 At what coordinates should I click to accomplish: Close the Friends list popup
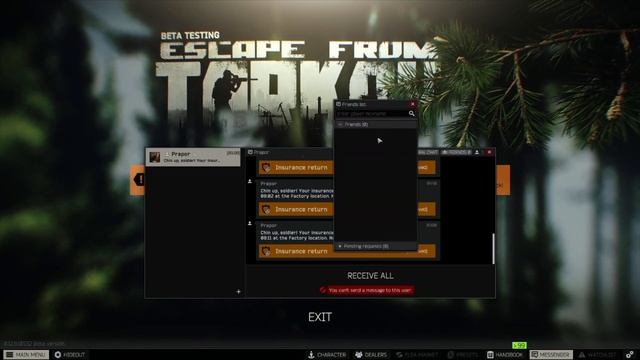[413, 104]
